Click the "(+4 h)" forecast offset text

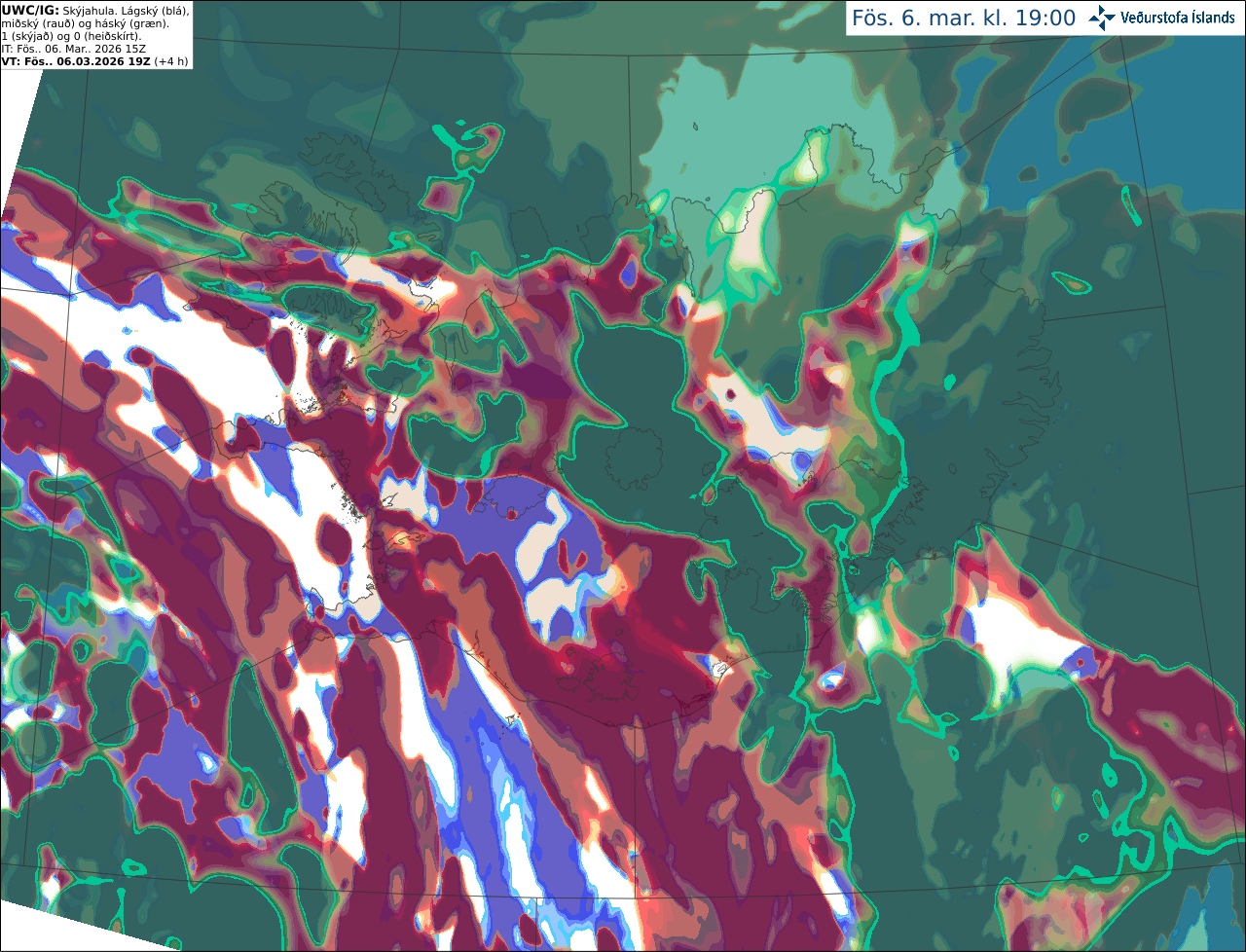pos(171,61)
